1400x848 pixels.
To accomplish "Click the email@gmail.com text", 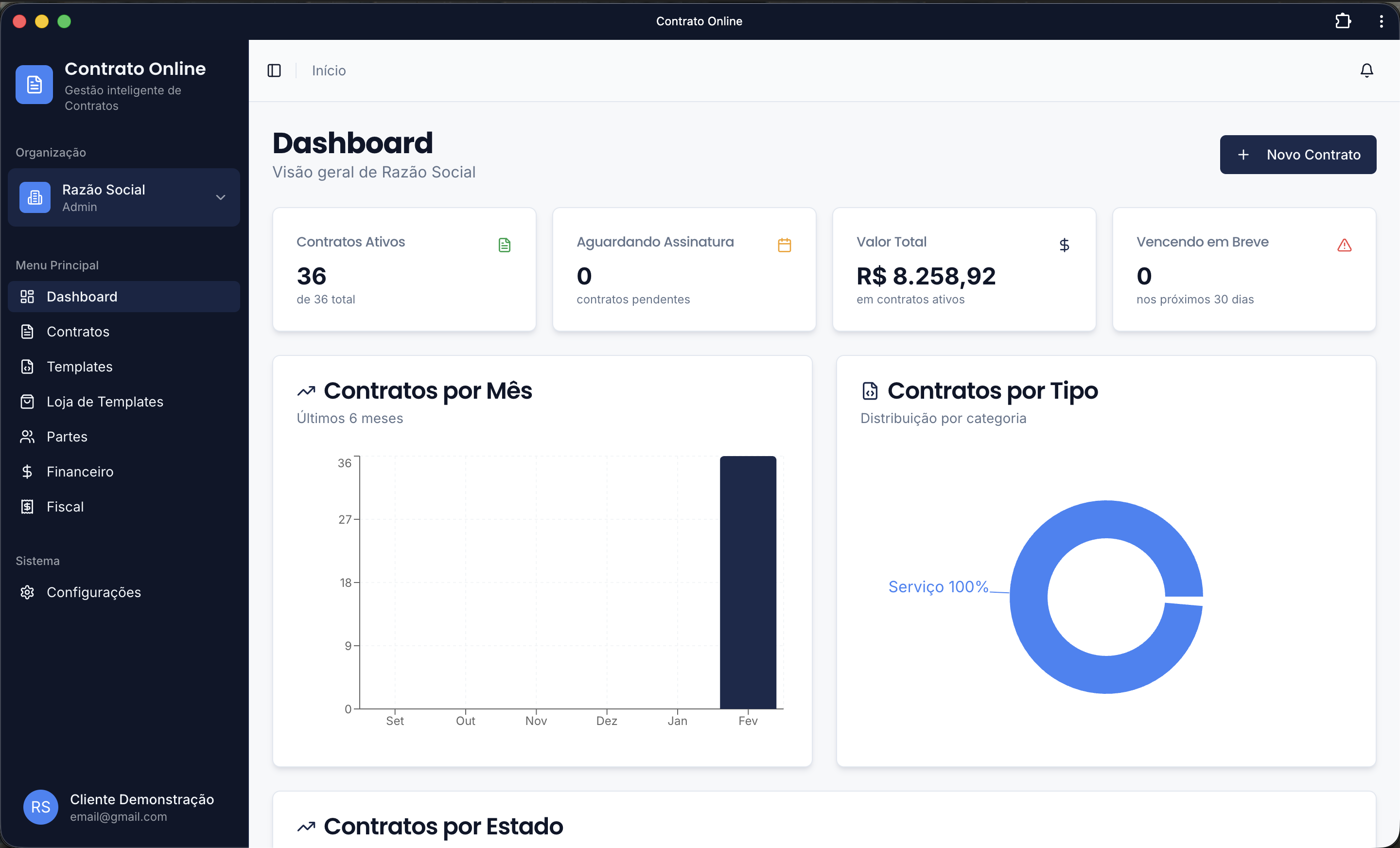I will pos(118,817).
